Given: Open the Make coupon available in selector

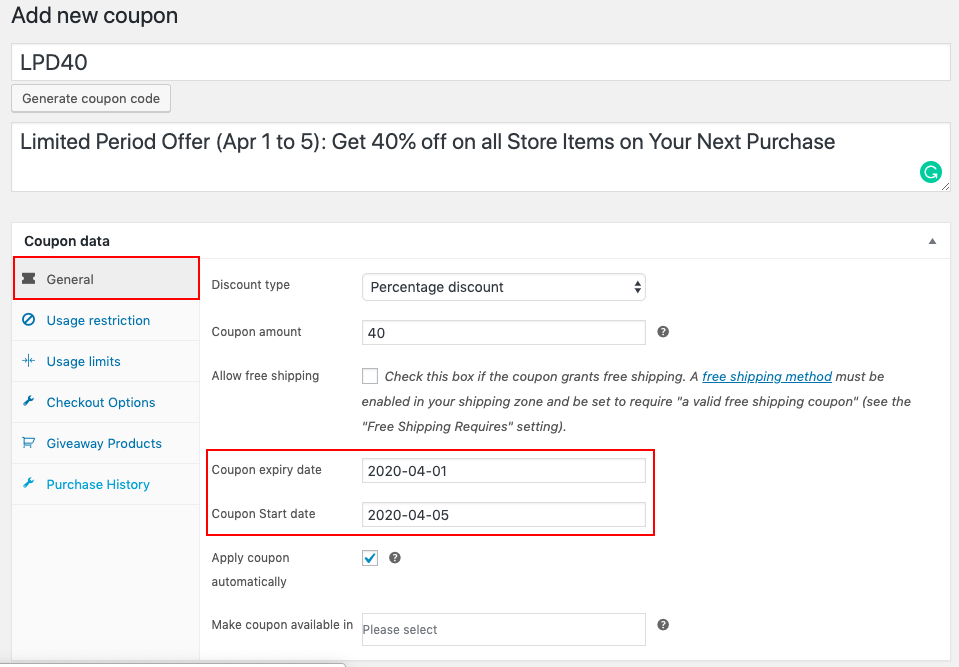Looking at the screenshot, I should pyautogui.click(x=503, y=629).
